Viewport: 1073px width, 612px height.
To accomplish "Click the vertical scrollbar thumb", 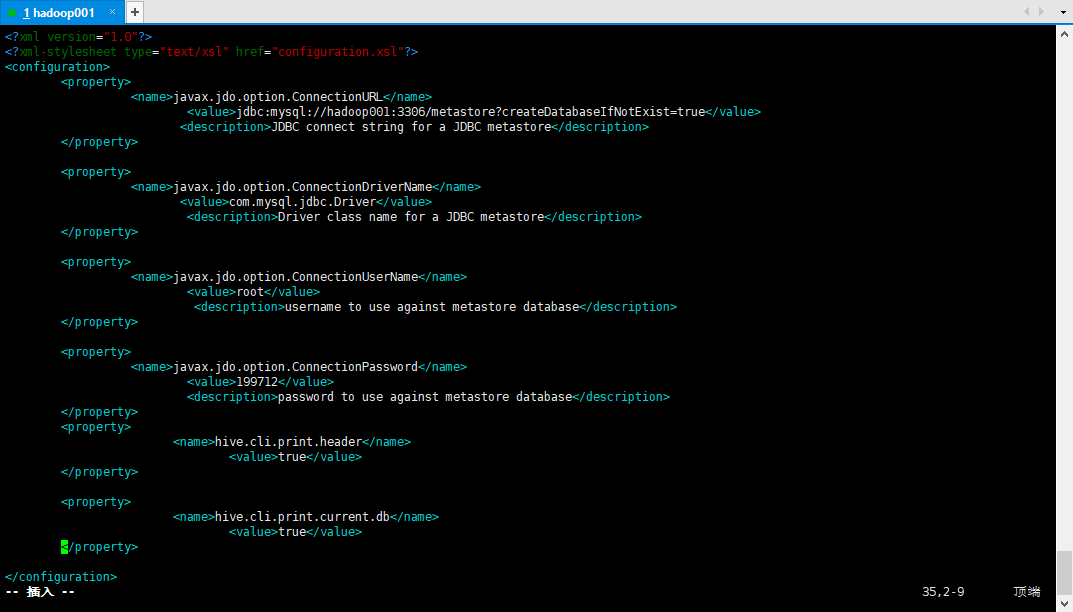I will click(1064, 572).
